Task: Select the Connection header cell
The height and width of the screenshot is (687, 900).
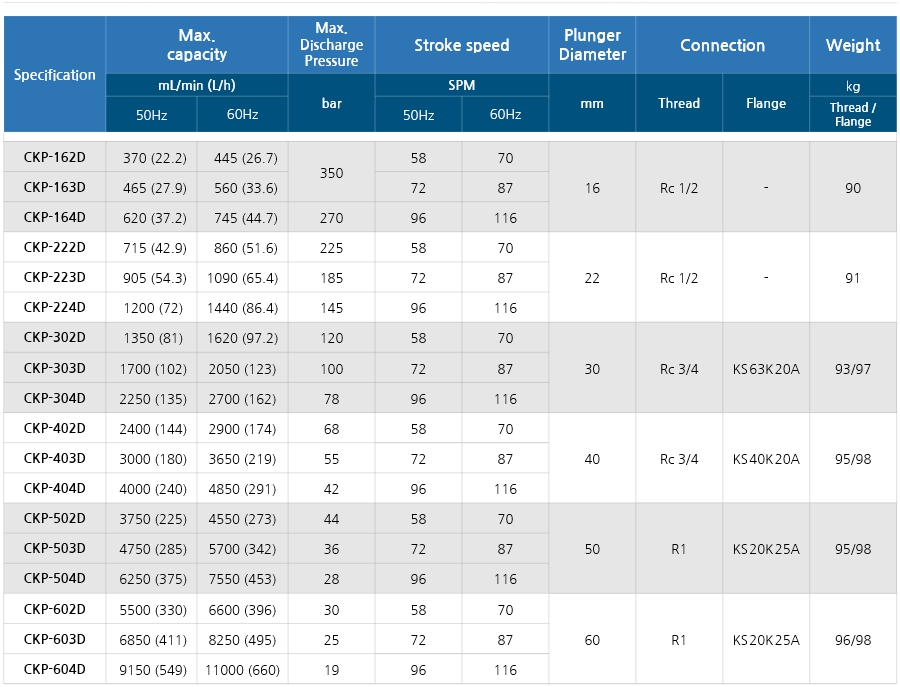Action: (x=722, y=45)
